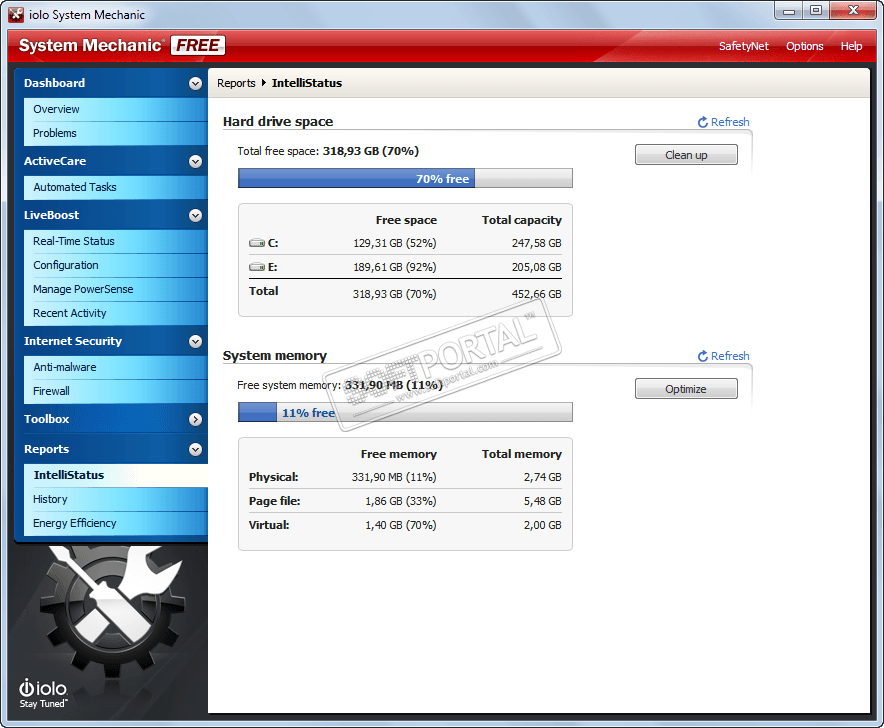Open Recent Activity
The height and width of the screenshot is (728, 884).
click(116, 314)
